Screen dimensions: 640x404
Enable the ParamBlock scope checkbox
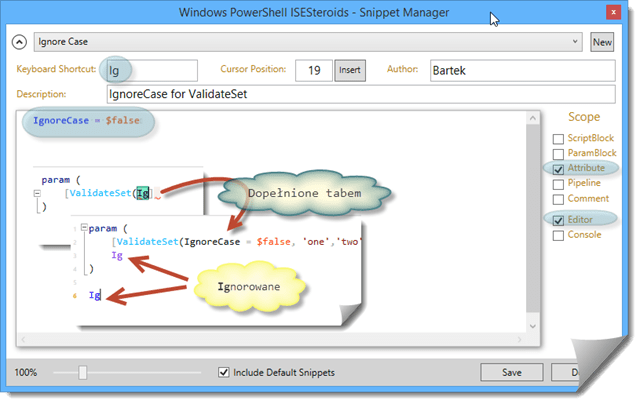coord(559,153)
